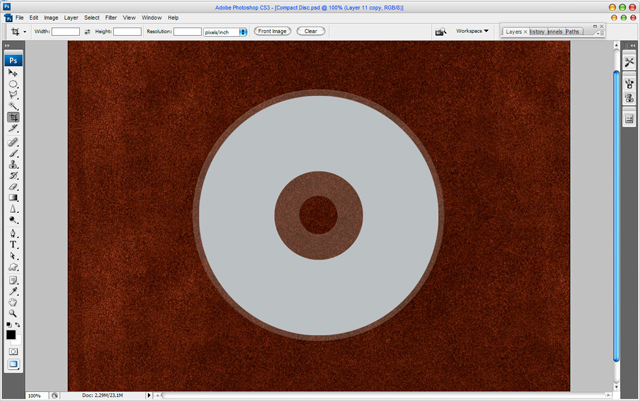This screenshot has width=640, height=401.
Task: Select the Notes tool
Action: (13, 281)
